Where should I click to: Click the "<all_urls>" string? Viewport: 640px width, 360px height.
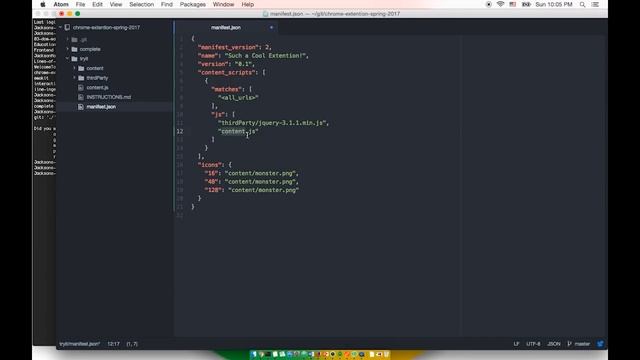(x=238, y=98)
